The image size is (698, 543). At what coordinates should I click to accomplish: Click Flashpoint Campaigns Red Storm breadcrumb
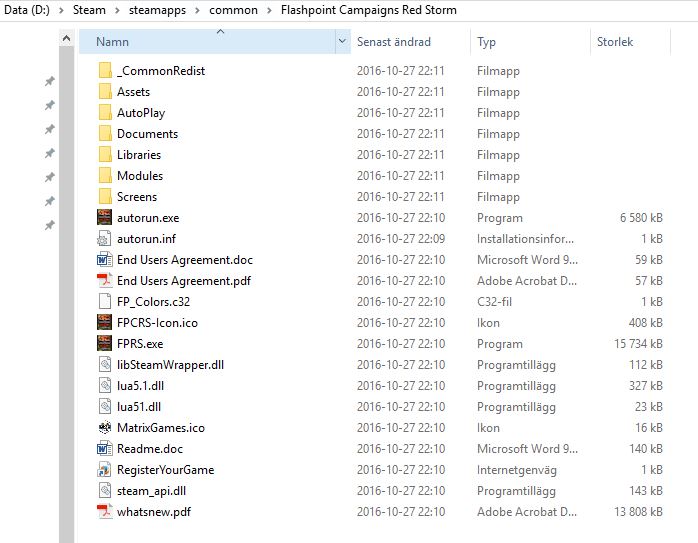tap(369, 10)
